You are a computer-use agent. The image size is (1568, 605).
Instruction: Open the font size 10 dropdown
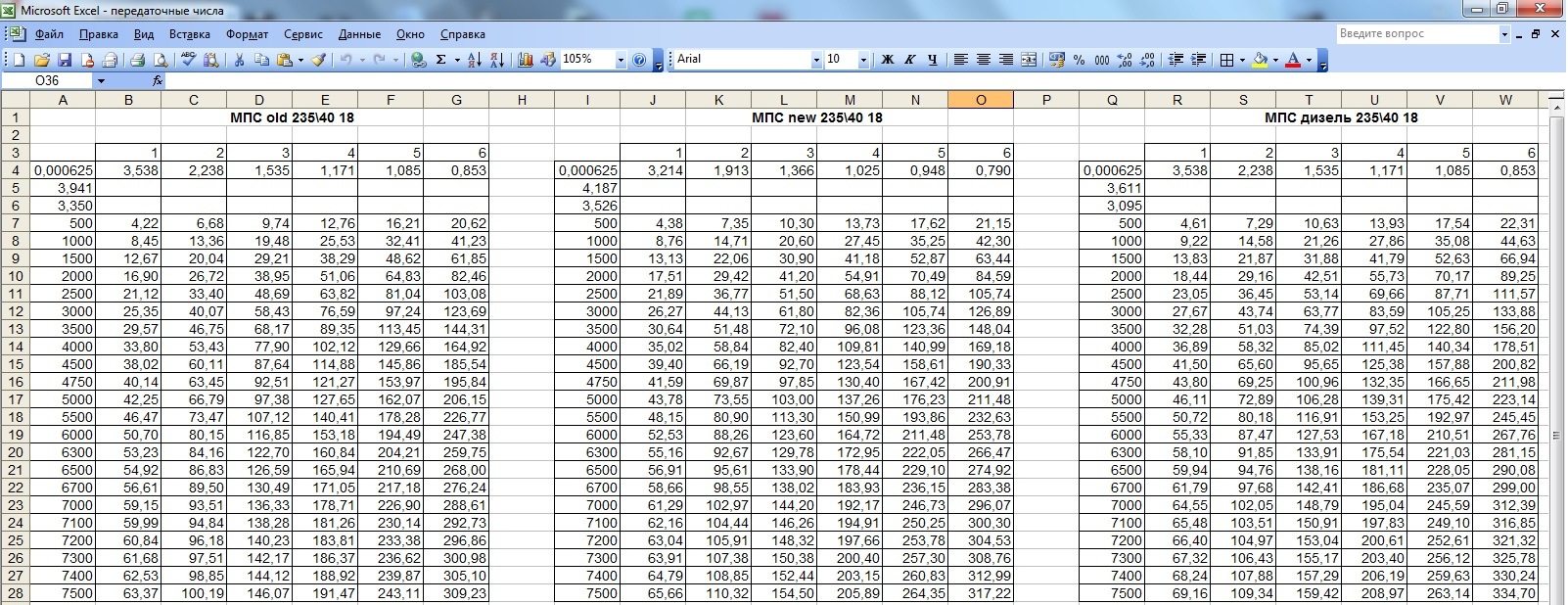pos(863,60)
